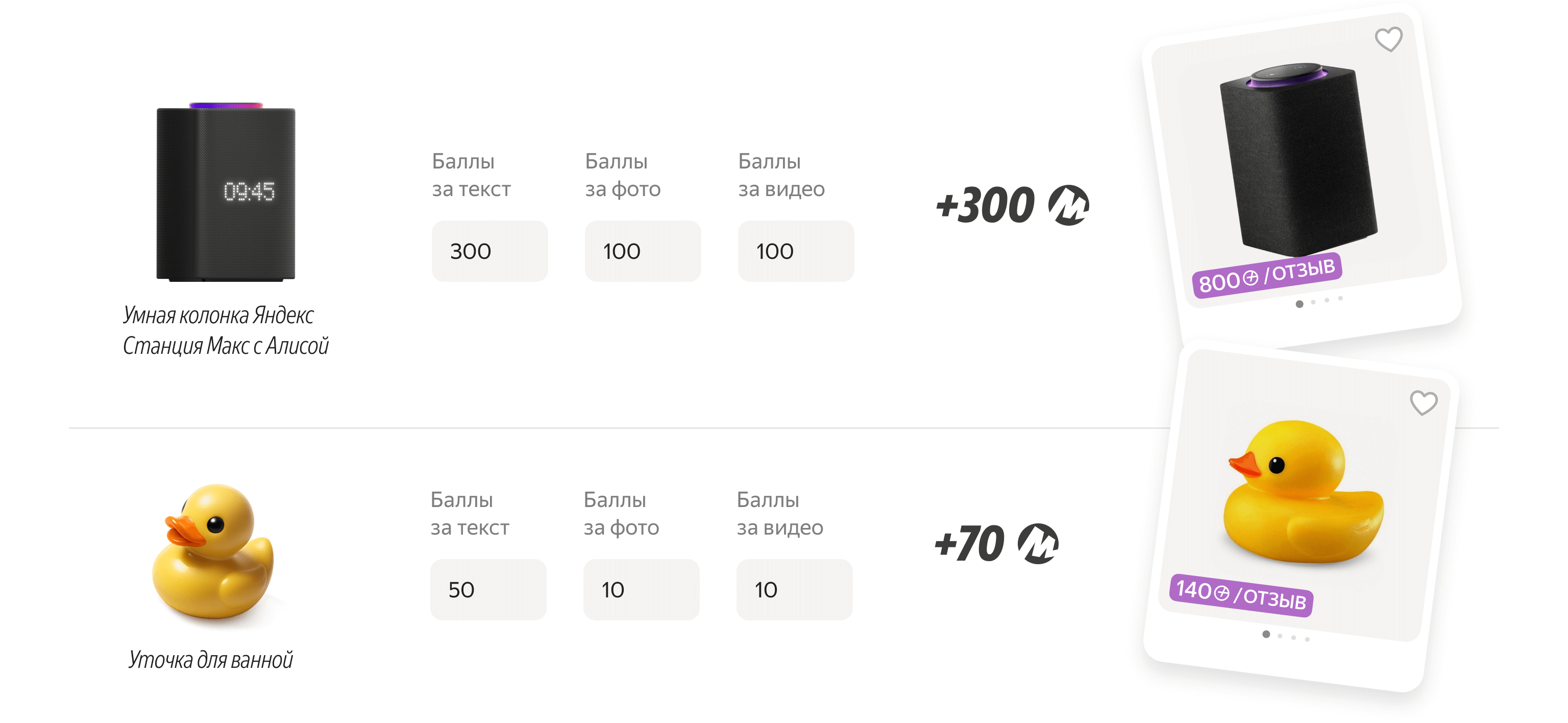Edit text points field showing 300
Viewport: 1568px width, 723px height.
[x=489, y=251]
